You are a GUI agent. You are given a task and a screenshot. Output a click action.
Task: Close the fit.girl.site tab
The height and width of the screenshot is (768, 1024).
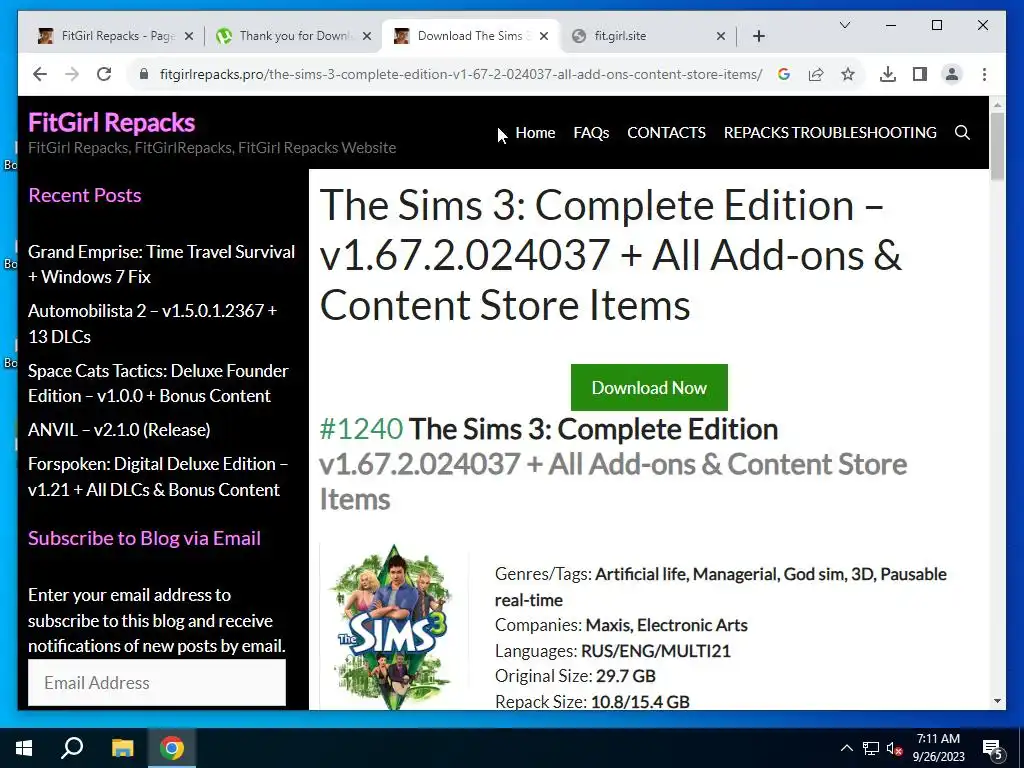(x=720, y=36)
